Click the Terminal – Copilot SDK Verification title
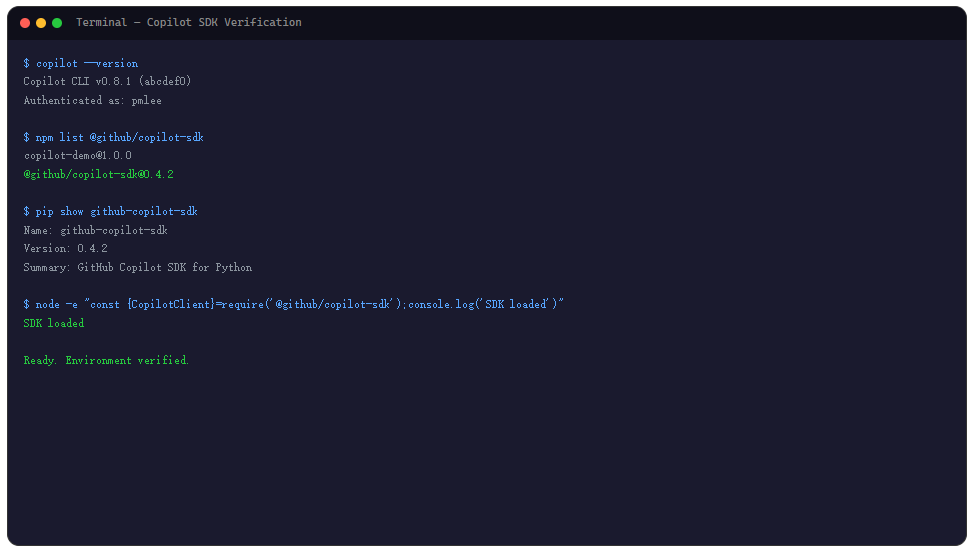 click(x=188, y=22)
